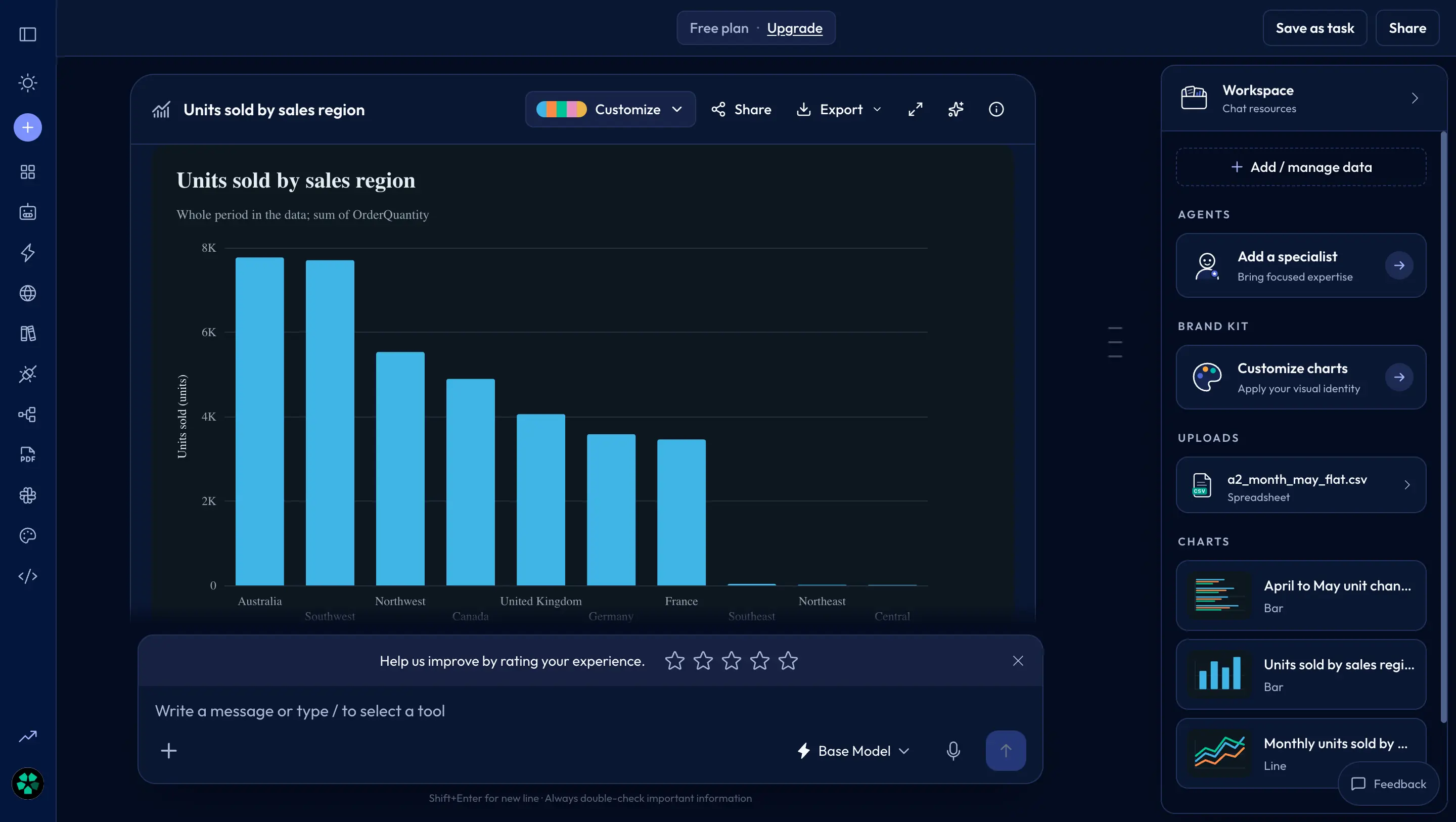Rate experience with the first star
The image size is (1456, 822).
pyautogui.click(x=674, y=661)
